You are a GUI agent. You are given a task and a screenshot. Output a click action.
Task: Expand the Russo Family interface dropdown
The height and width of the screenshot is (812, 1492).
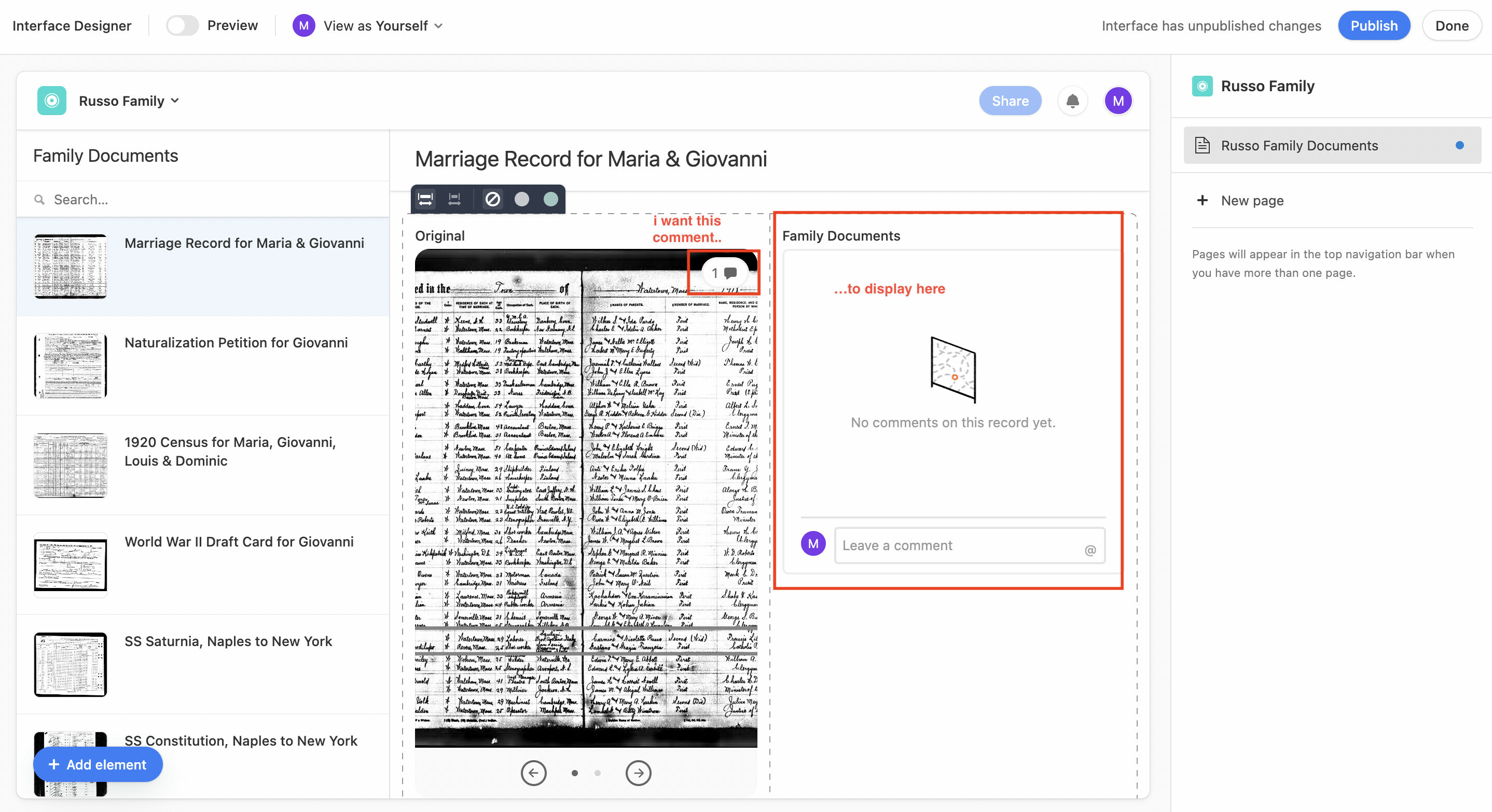pos(129,101)
